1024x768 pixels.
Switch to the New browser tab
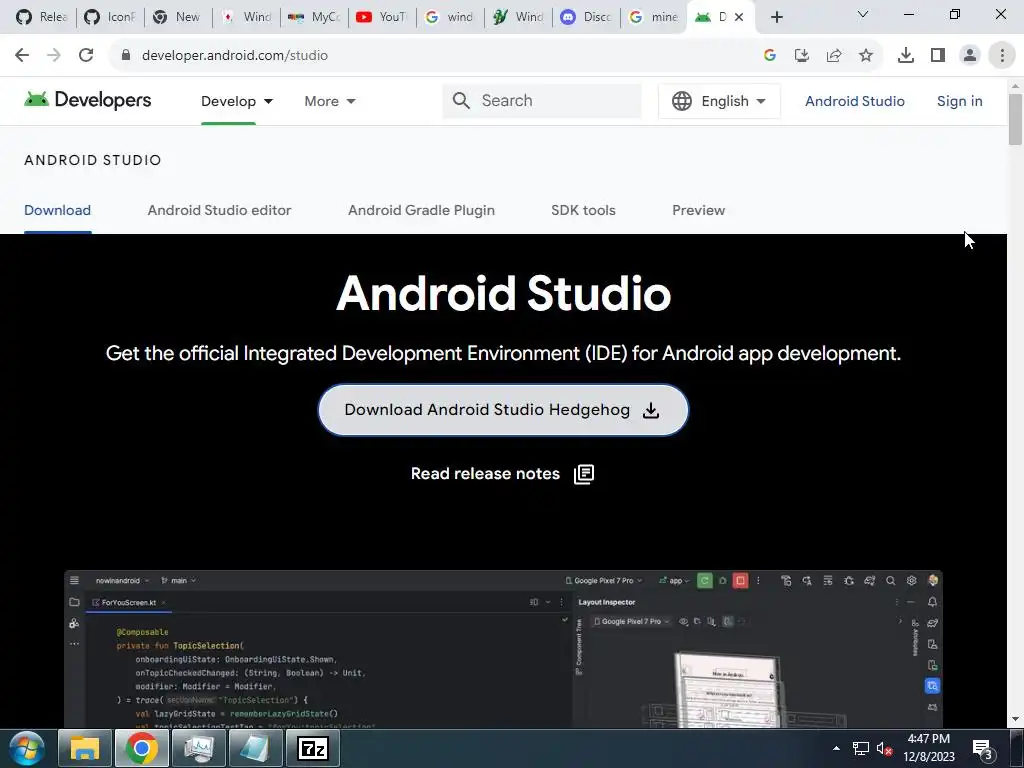coord(178,17)
